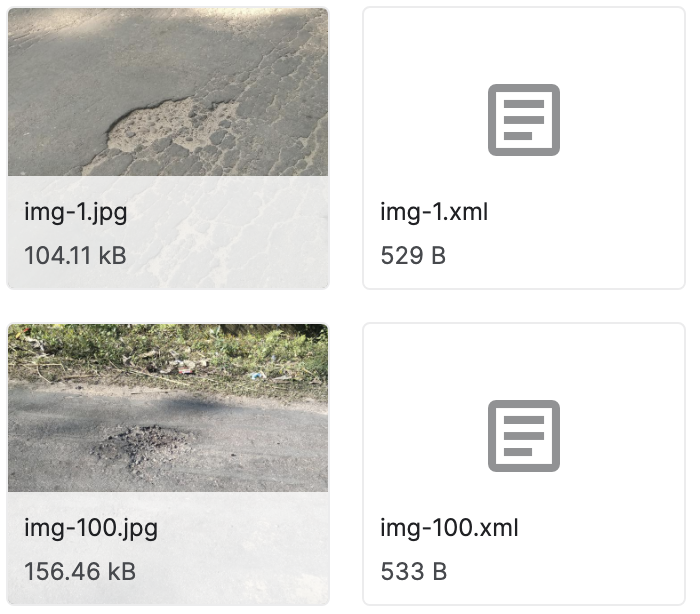Open the img-1.jpg pothole thumbnail

coord(168,92)
